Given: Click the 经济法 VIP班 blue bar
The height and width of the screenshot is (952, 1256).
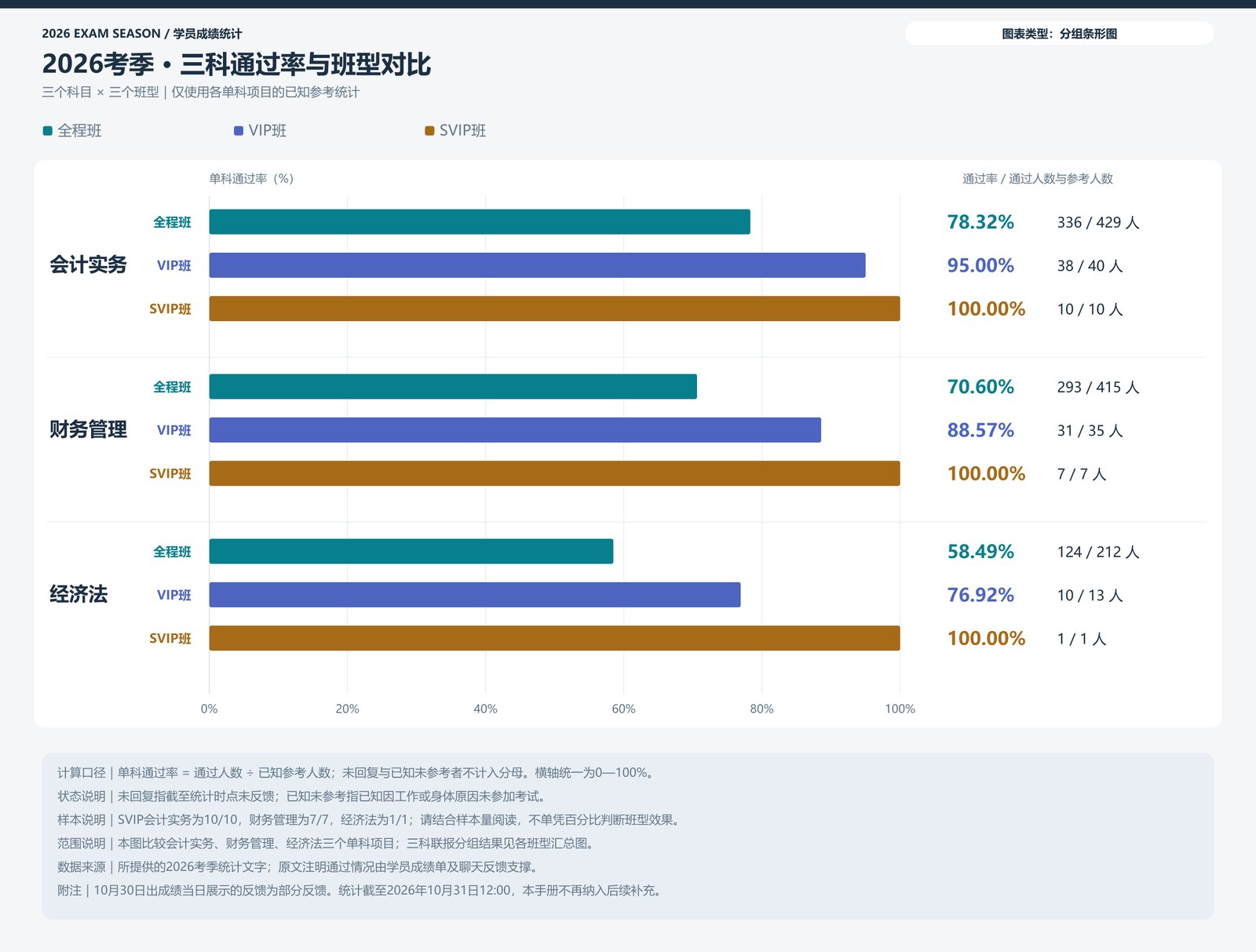Looking at the screenshot, I should (x=475, y=595).
